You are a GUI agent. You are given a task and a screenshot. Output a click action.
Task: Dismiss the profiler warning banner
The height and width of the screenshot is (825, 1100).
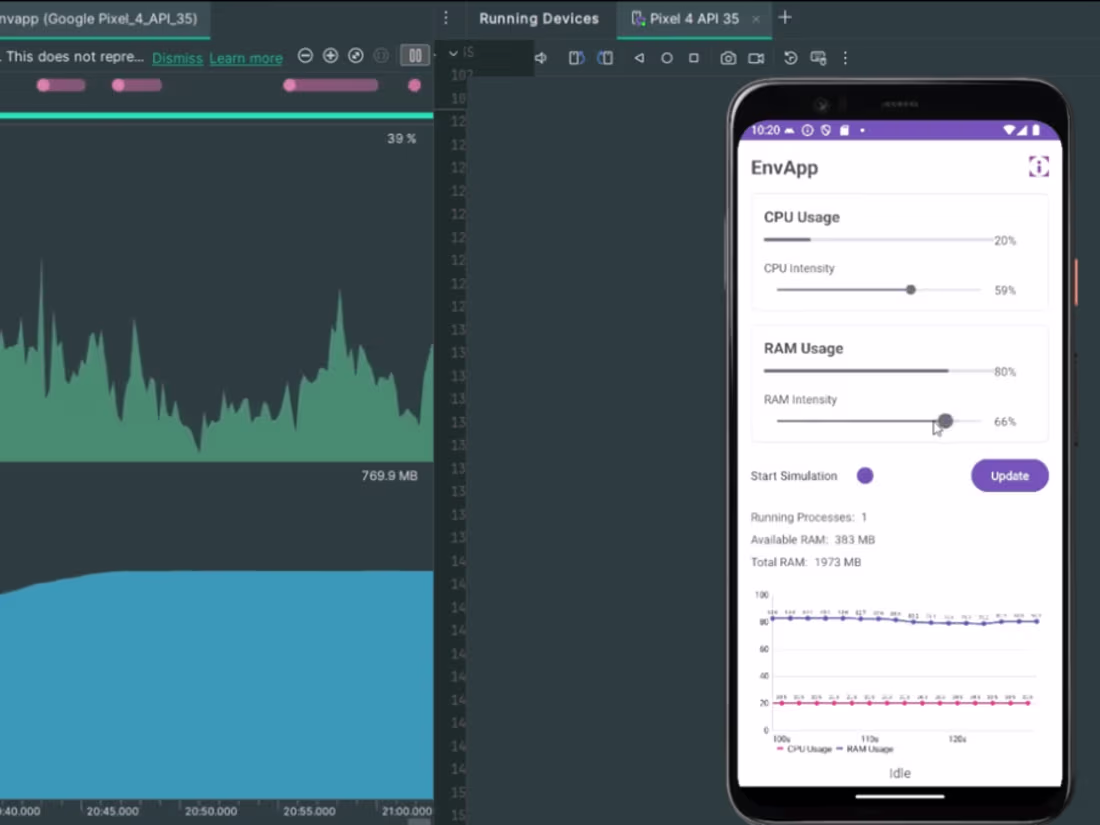coord(177,58)
